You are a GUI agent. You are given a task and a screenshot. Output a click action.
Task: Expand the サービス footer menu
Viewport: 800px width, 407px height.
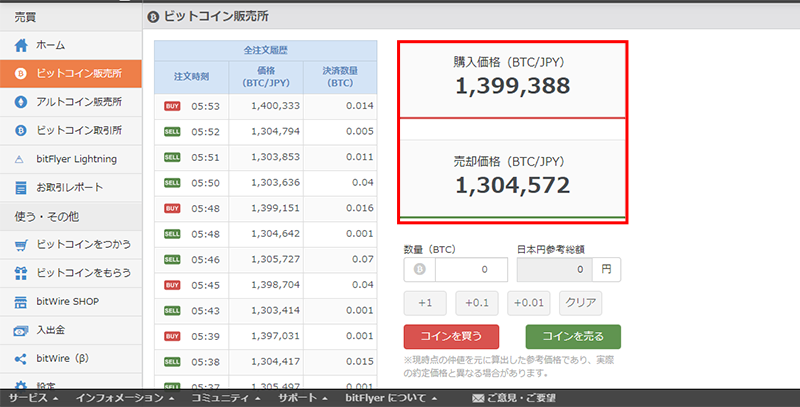click(x=33, y=398)
